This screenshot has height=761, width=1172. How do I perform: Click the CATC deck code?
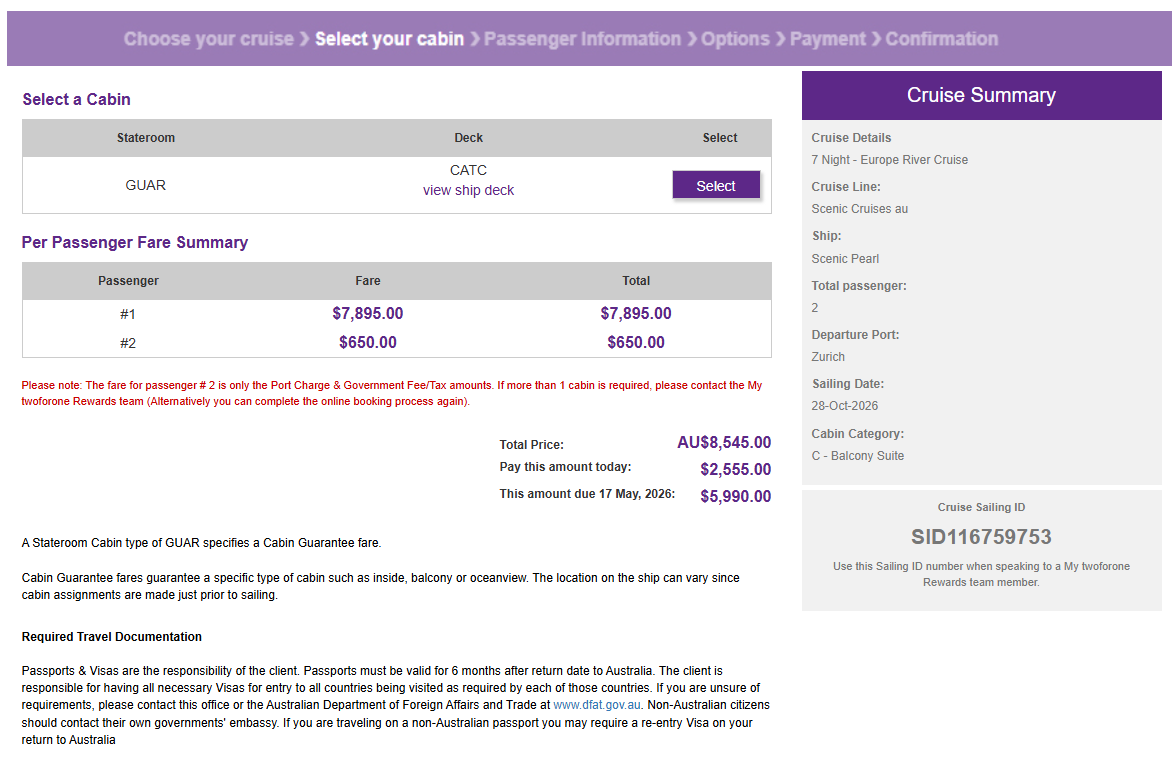tap(468, 170)
